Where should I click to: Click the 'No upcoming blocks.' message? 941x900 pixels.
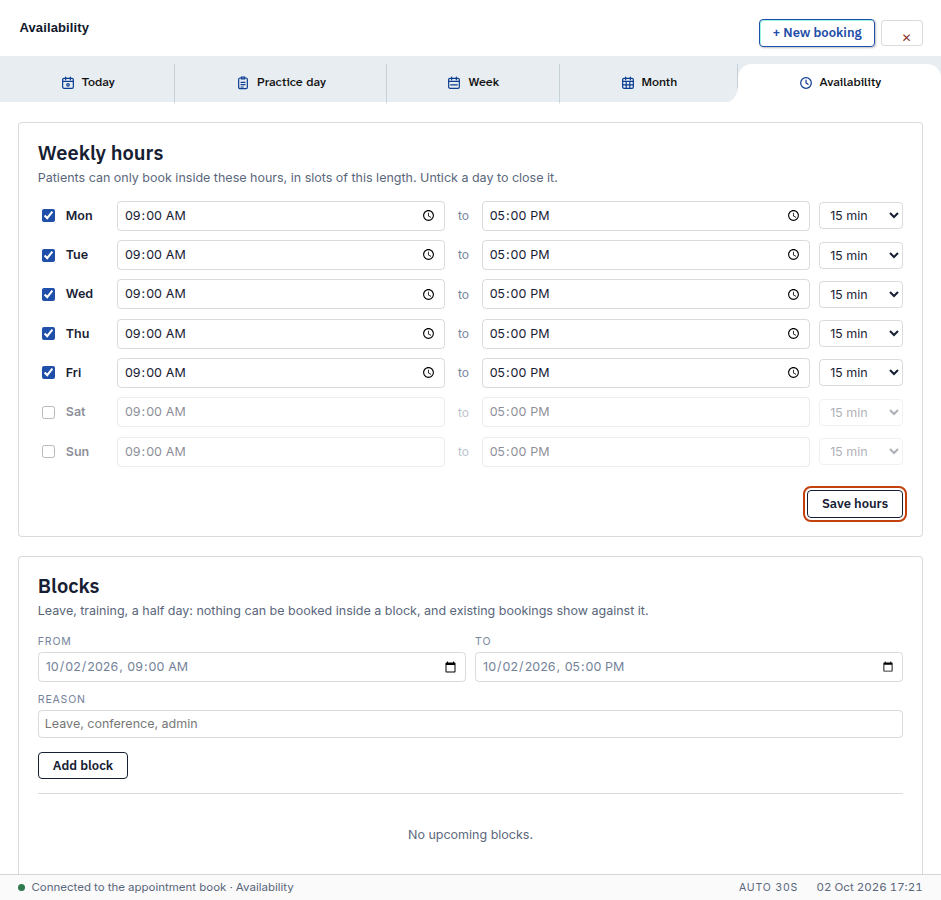470,835
